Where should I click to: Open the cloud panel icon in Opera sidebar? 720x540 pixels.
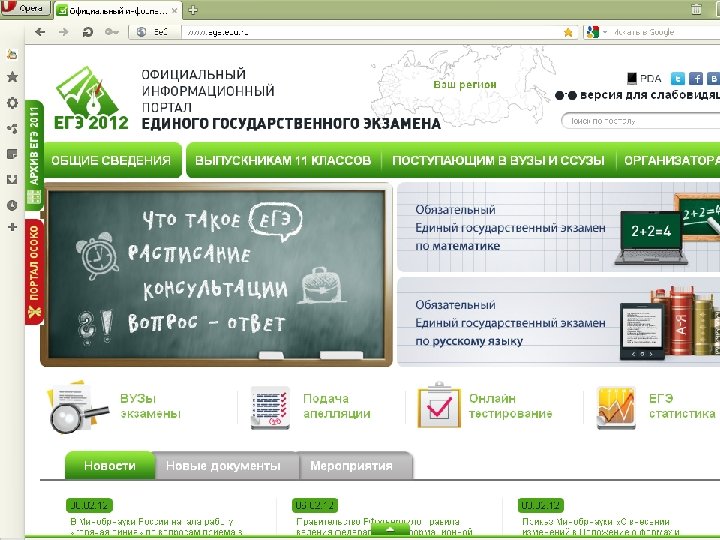pyautogui.click(x=12, y=55)
